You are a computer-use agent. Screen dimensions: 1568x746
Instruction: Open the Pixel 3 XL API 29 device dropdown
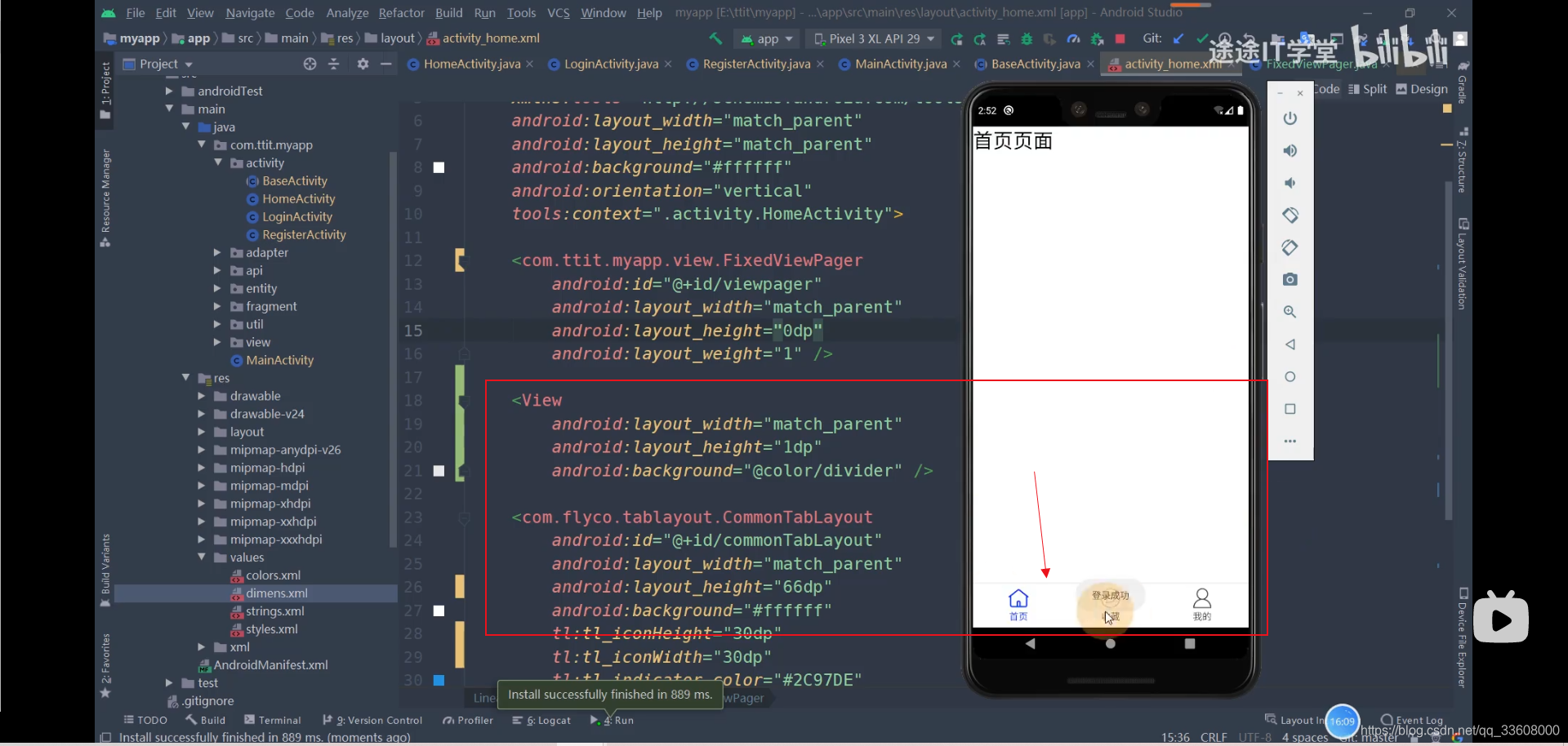[874, 38]
